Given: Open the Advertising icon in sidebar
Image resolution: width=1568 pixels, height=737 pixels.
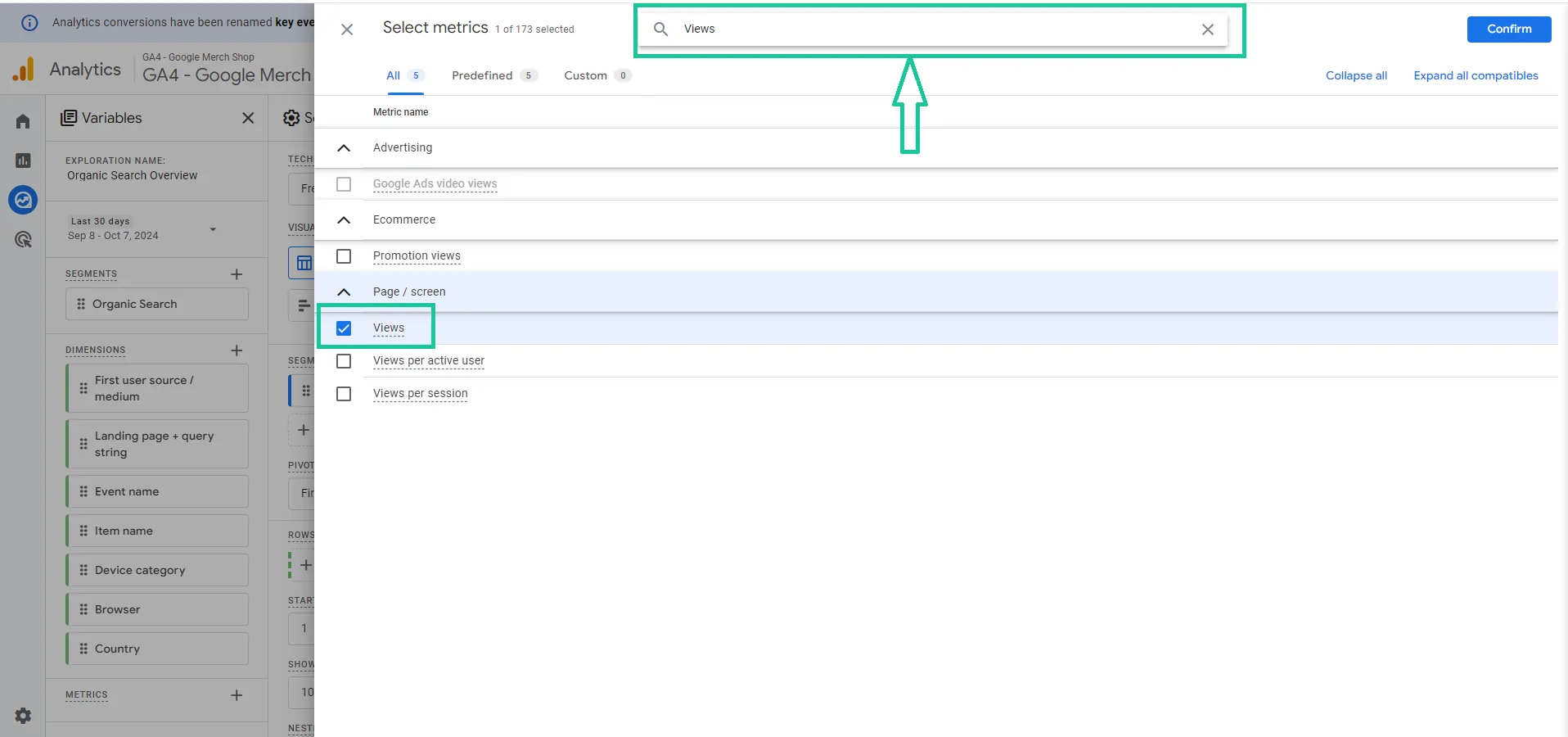Looking at the screenshot, I should (x=23, y=239).
